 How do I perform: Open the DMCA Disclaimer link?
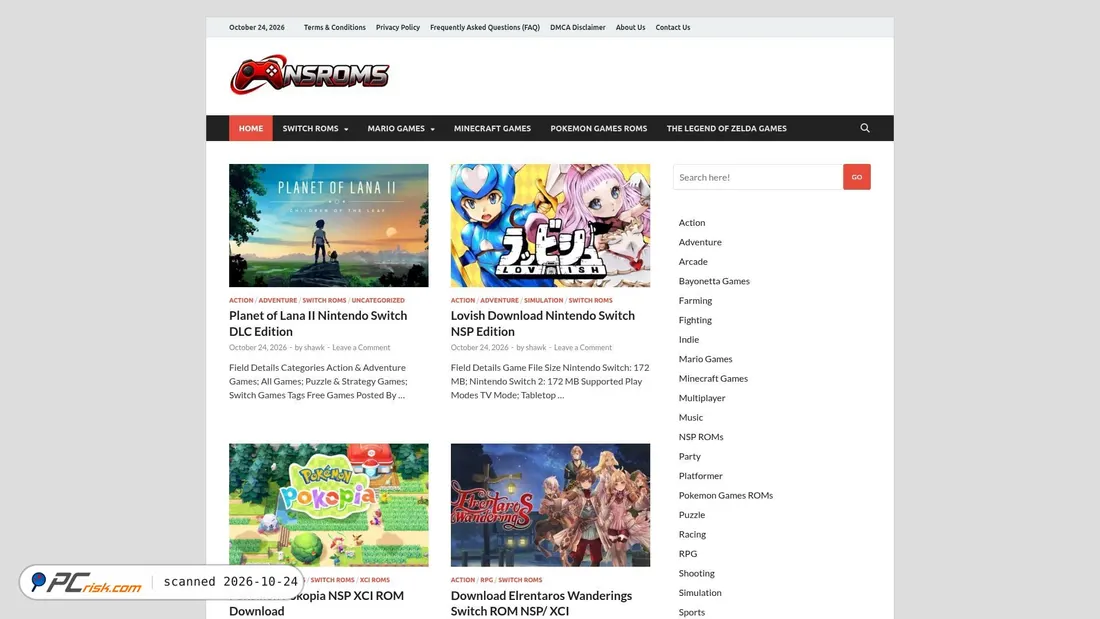click(577, 27)
